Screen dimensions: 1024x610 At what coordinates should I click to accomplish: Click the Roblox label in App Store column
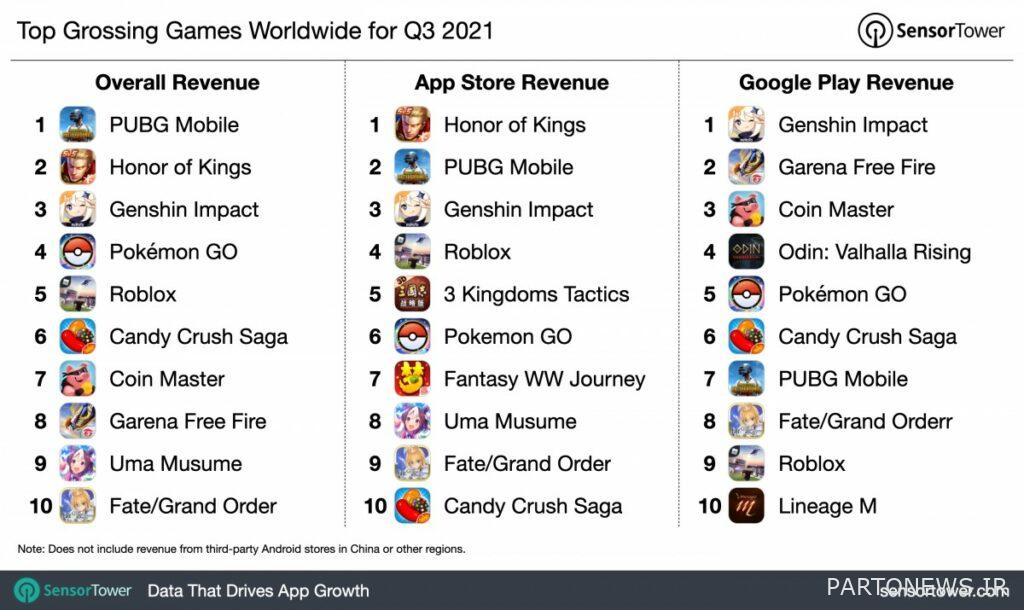point(477,251)
